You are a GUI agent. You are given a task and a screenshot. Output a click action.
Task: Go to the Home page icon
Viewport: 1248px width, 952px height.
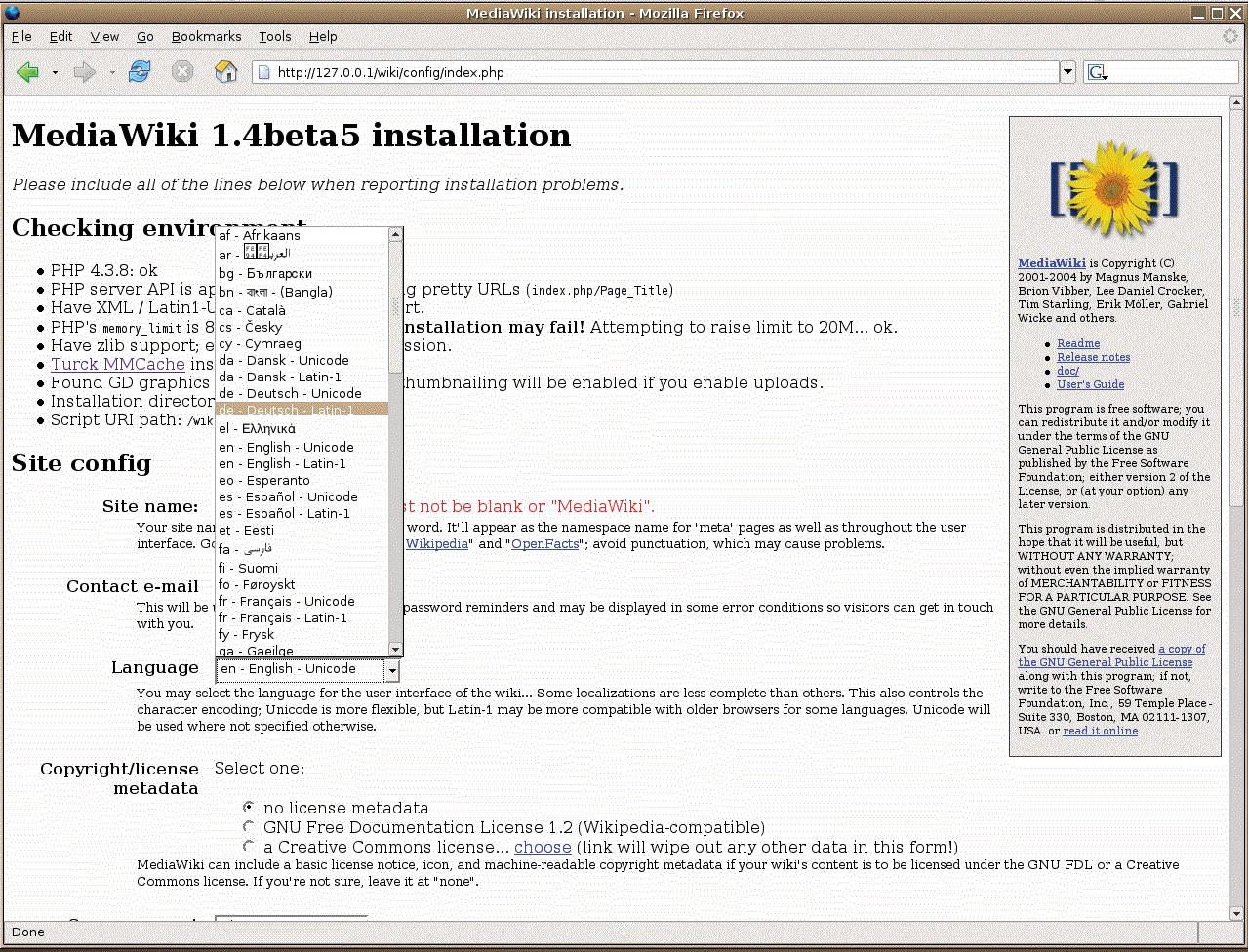click(226, 72)
